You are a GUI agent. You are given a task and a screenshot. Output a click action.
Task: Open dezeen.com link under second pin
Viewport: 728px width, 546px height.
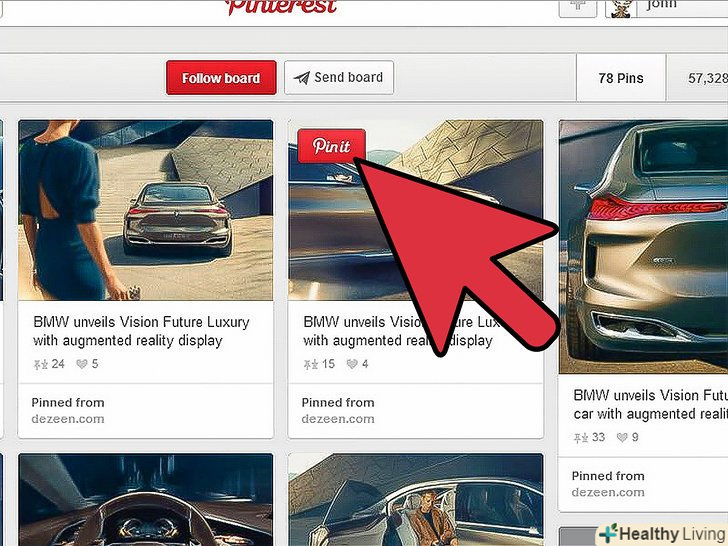click(x=338, y=419)
